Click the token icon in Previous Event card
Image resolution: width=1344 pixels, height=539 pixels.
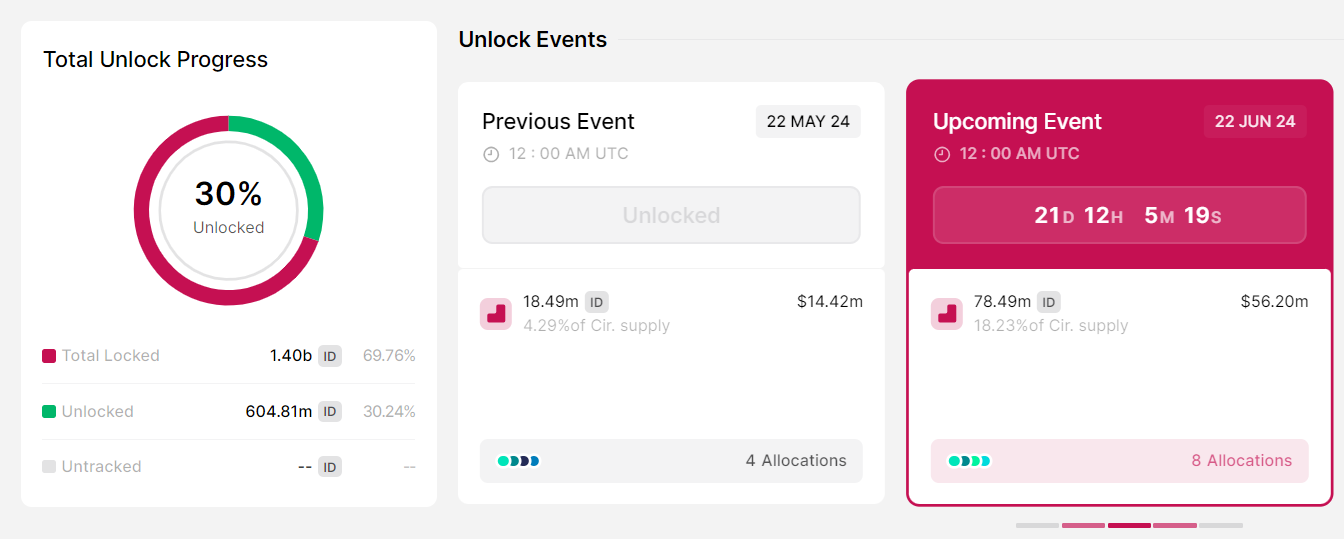click(496, 313)
